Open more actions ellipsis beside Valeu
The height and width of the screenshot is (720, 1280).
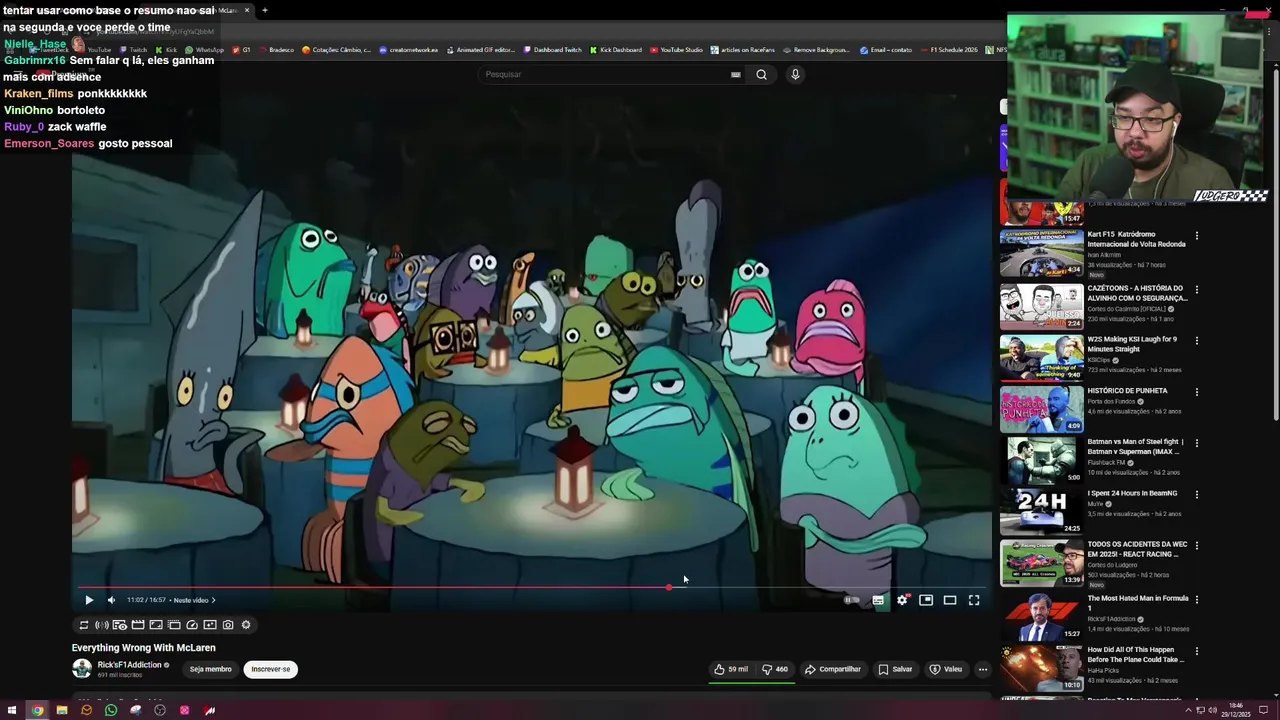[983, 669]
